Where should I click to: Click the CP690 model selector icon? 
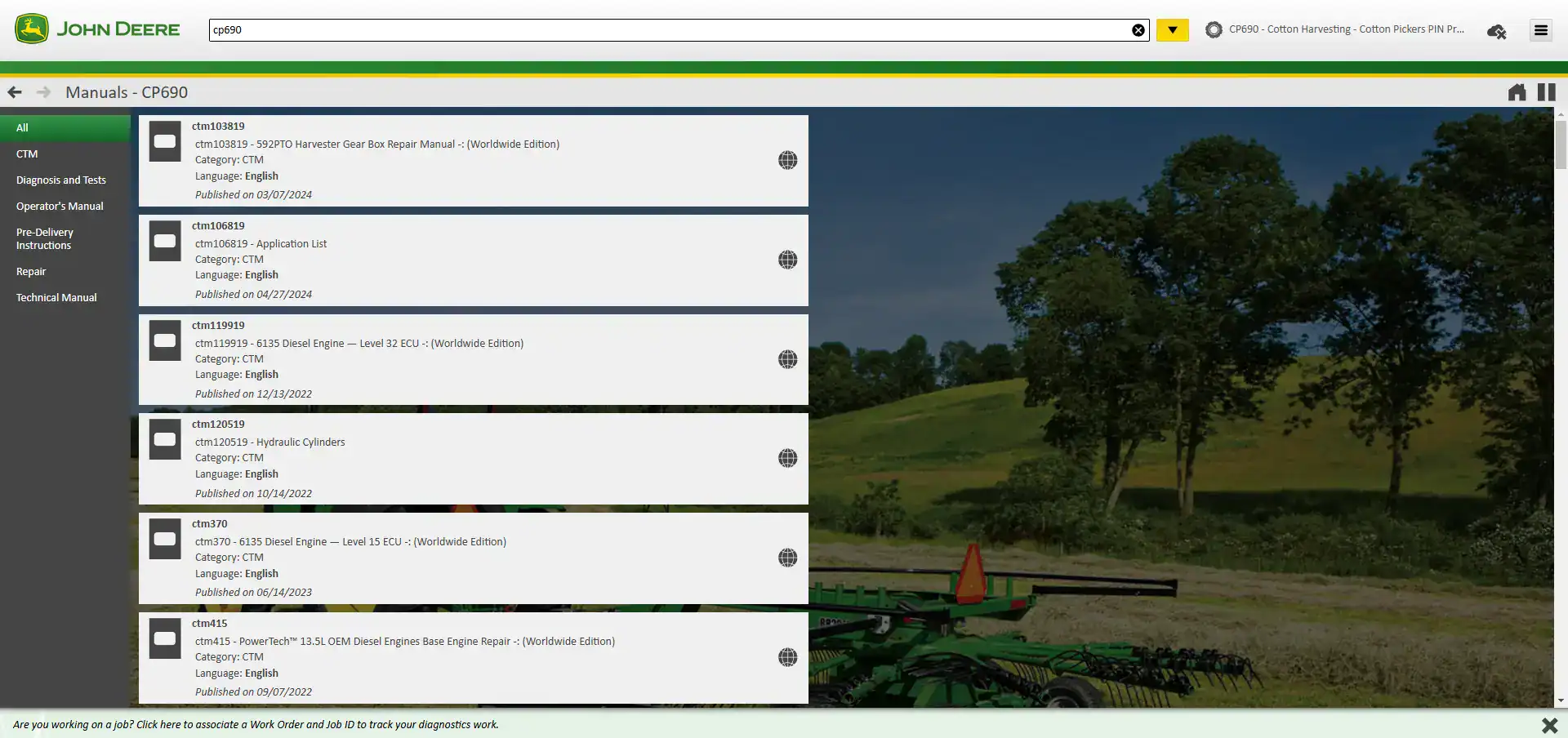pos(1214,29)
